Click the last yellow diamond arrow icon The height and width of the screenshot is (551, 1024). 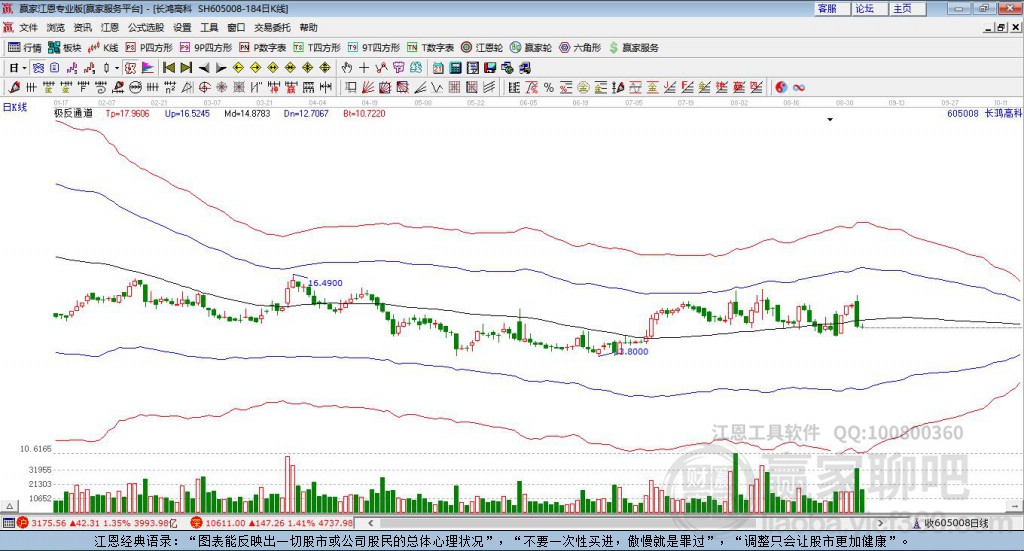325,68
